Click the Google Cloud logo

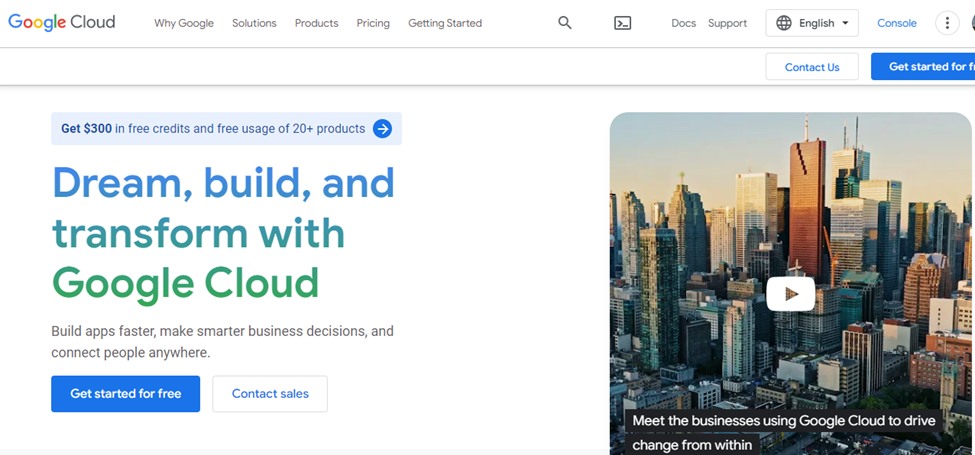tap(62, 22)
